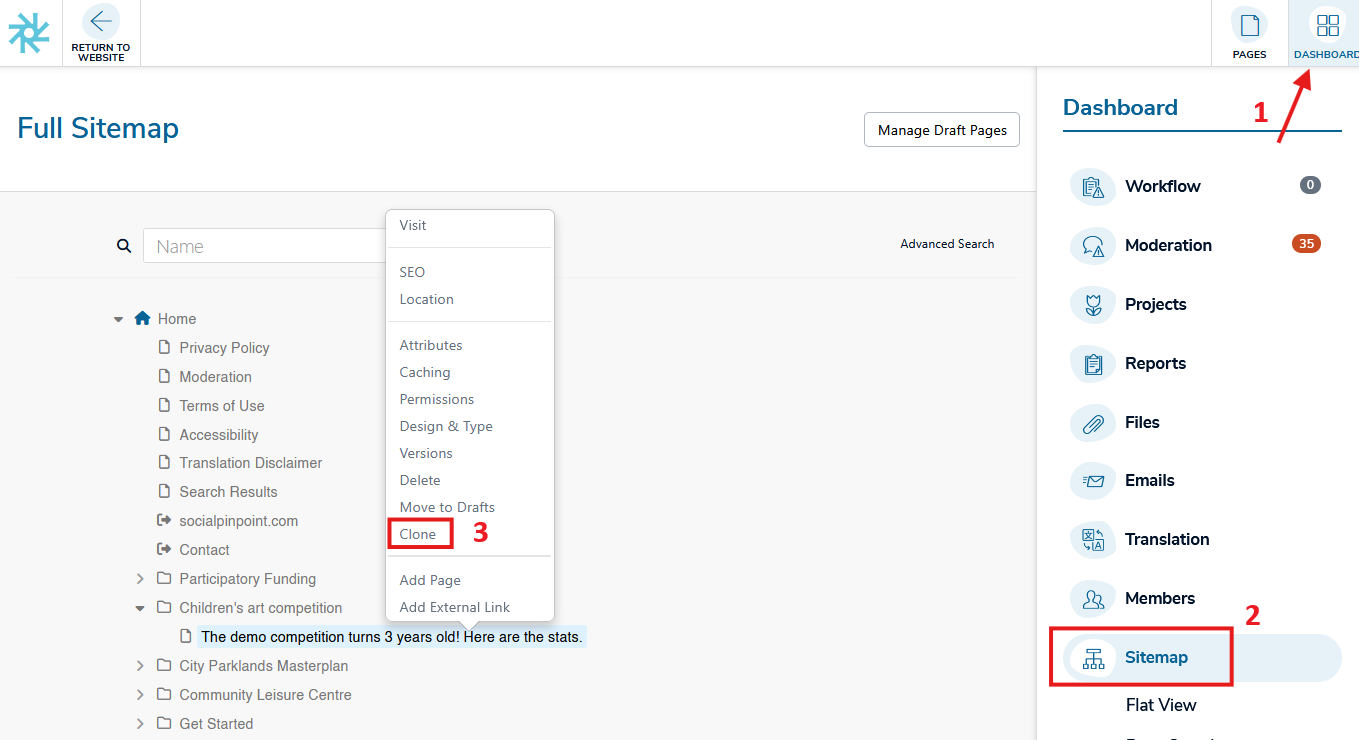Select Move to Drafts in context menu
The image size is (1359, 740).
[447, 507]
